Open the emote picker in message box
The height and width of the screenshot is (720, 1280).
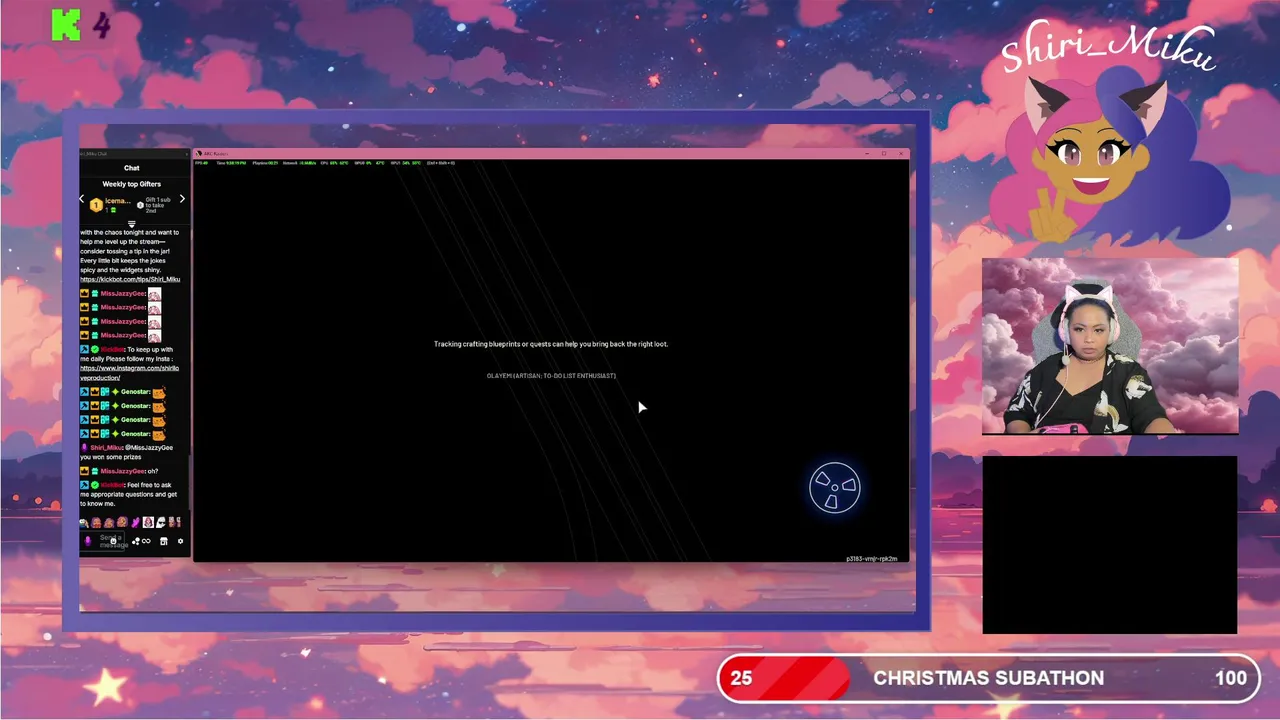point(114,541)
